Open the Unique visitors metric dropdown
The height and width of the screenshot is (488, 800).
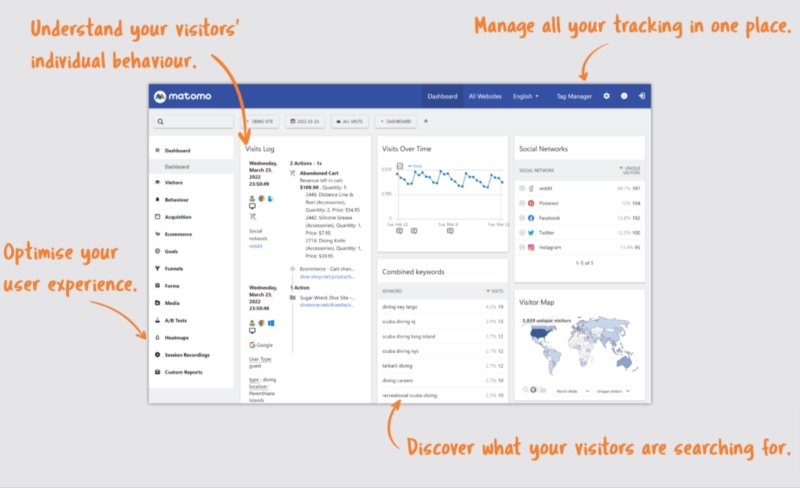[x=612, y=391]
